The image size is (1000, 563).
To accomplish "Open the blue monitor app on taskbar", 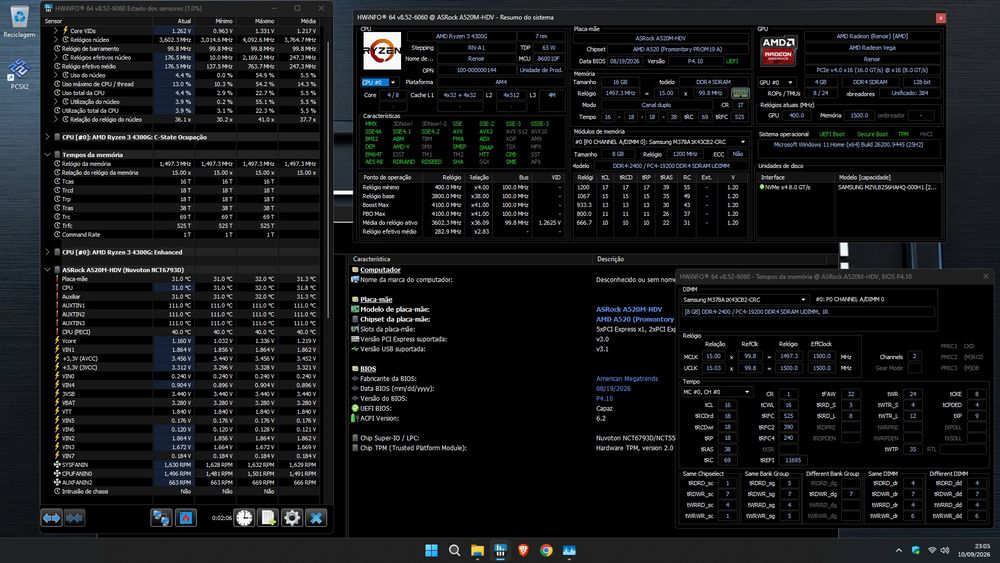I will point(569,550).
